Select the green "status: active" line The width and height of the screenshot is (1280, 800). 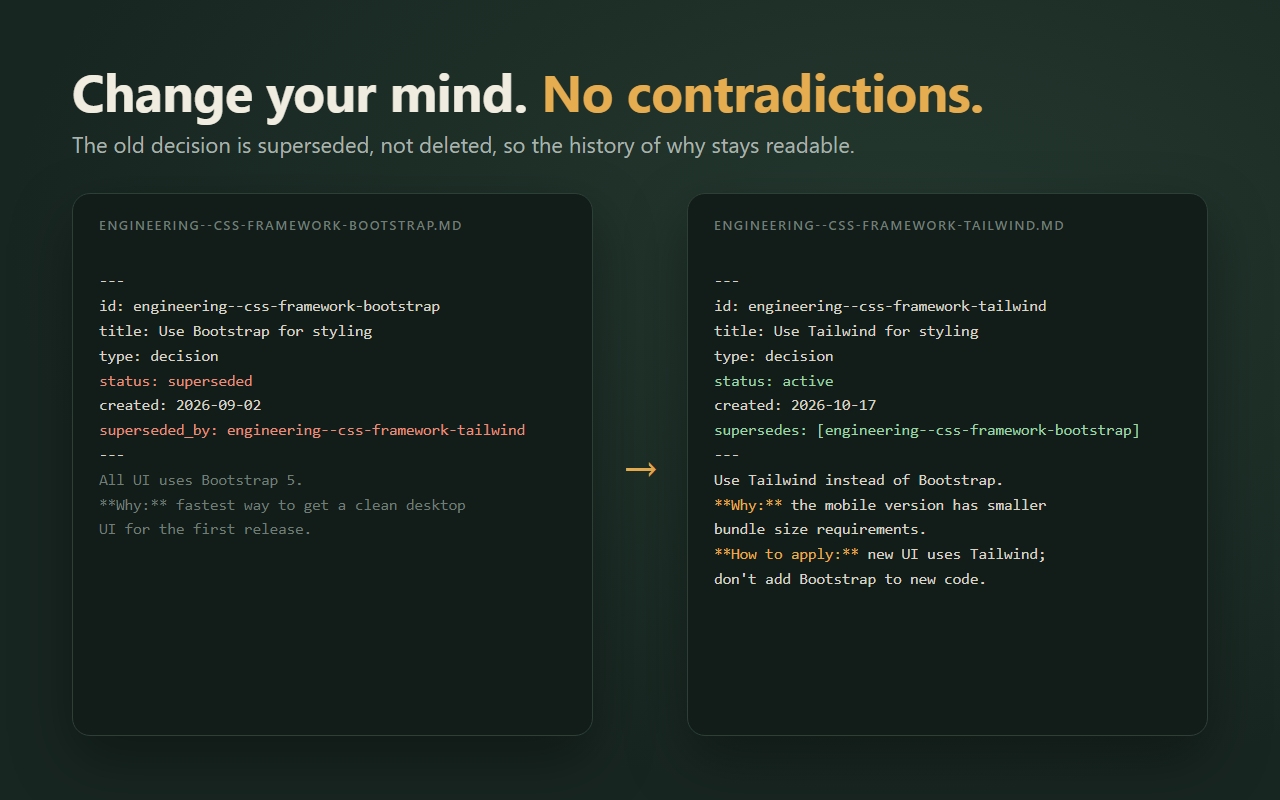tap(773, 381)
